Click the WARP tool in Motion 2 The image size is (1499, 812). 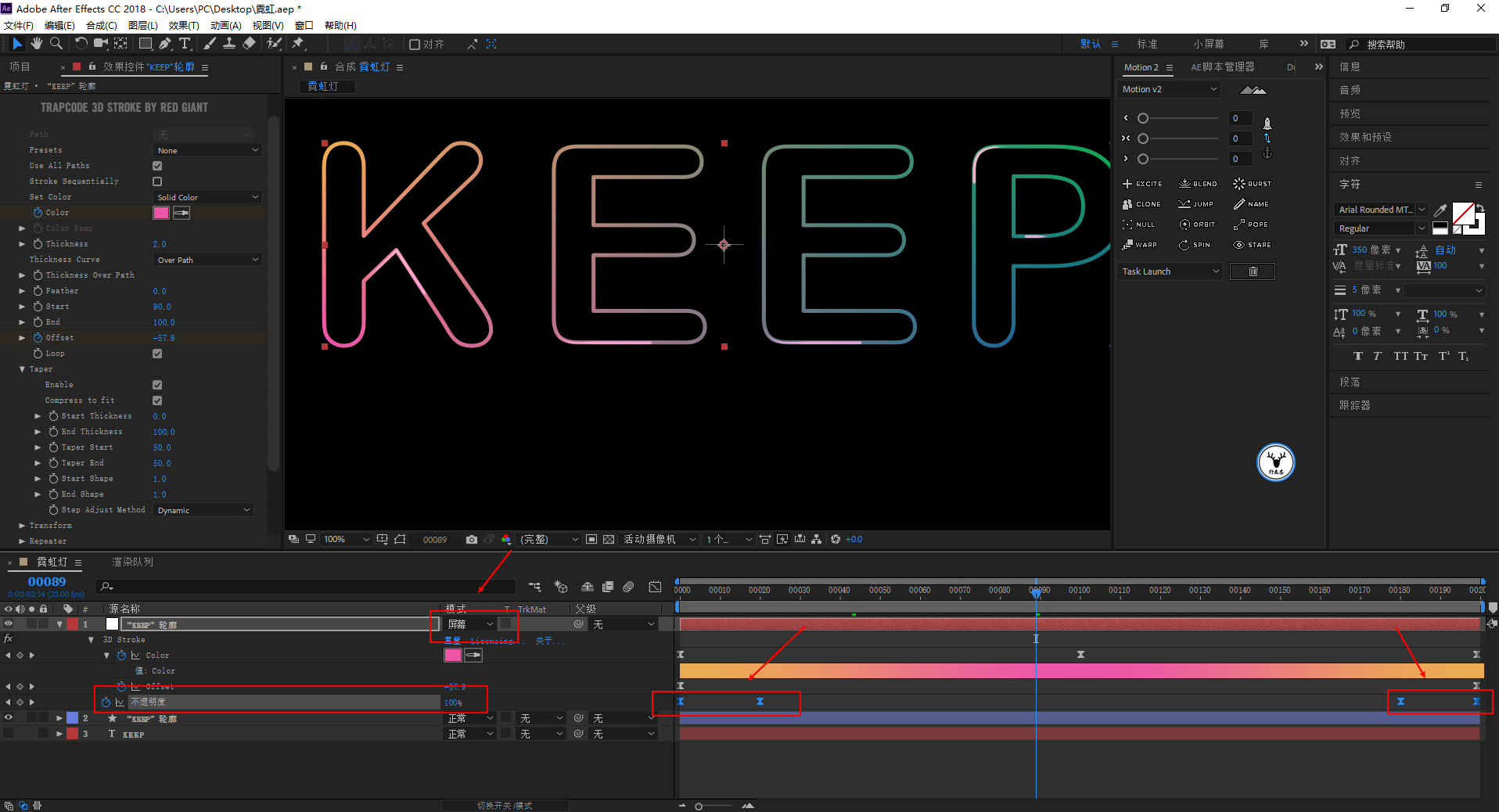(x=1140, y=245)
